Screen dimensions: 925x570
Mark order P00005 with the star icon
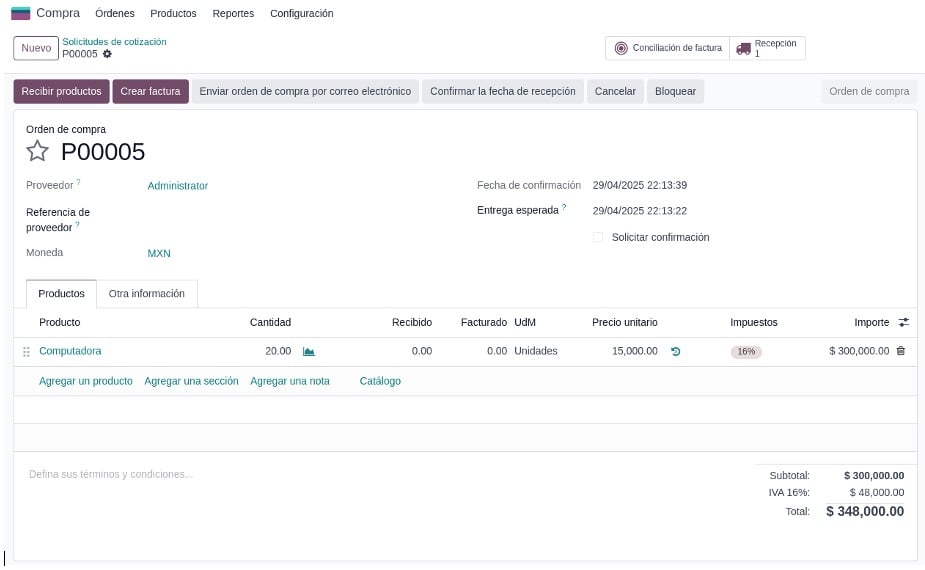click(37, 151)
